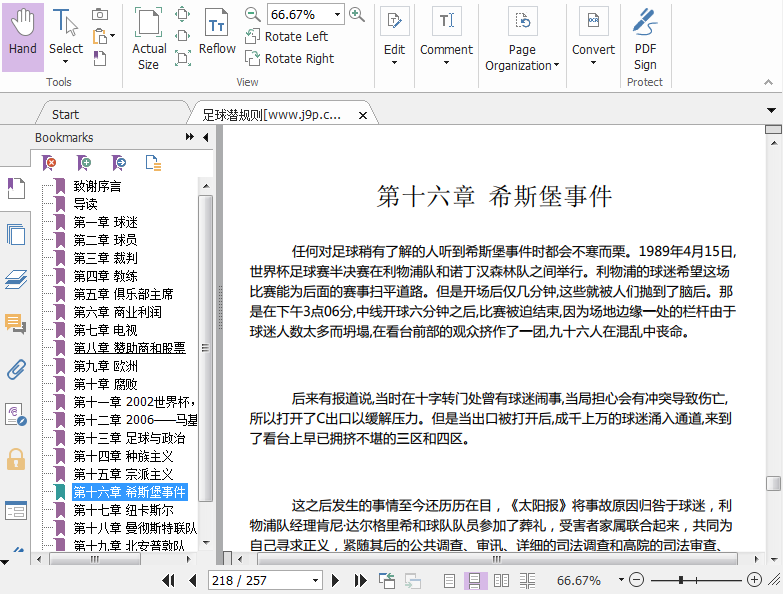This screenshot has width=783, height=594.
Task: Open the Layers sidebar icon
Action: (16, 280)
